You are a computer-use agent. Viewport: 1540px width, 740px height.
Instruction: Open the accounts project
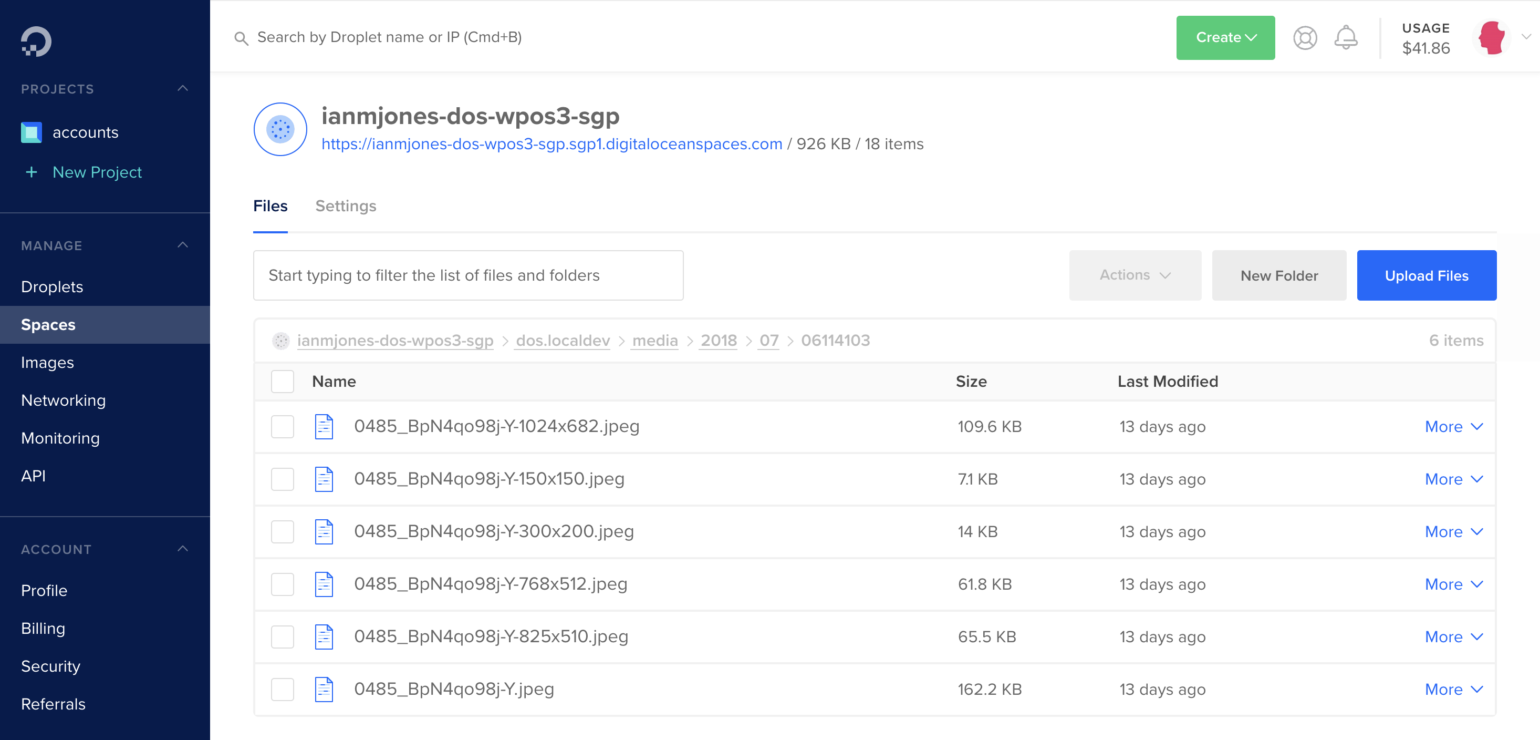pyautogui.click(x=85, y=132)
